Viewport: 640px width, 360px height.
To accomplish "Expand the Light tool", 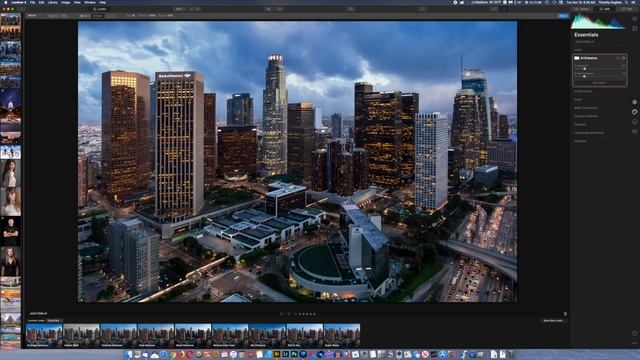I will pos(578,50).
